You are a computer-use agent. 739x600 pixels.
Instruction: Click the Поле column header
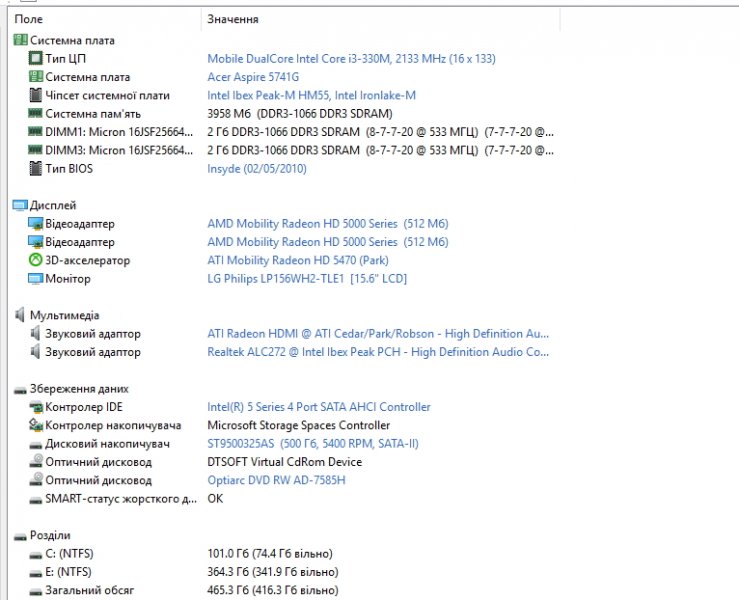28,19
